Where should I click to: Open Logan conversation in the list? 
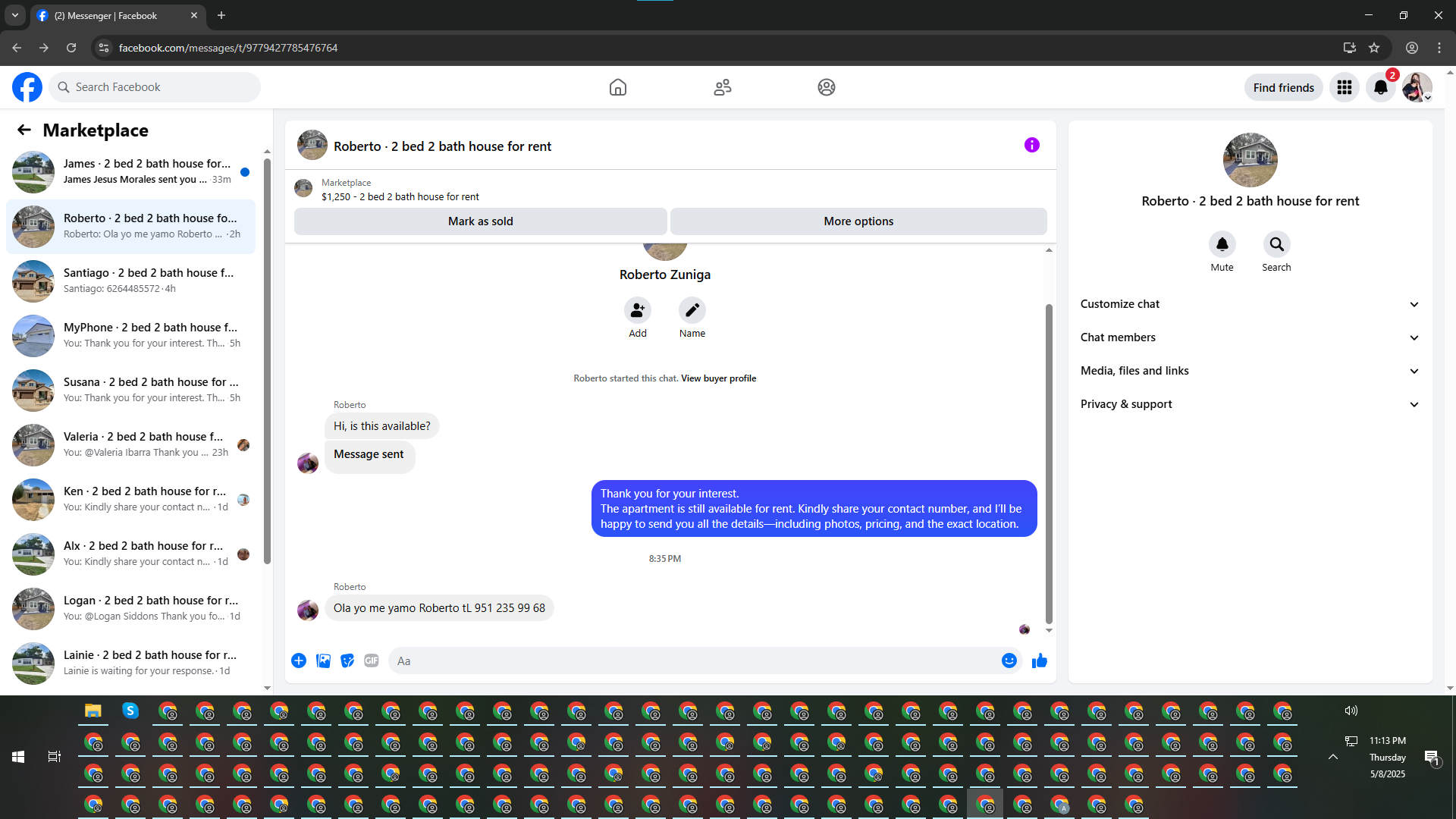[x=130, y=609]
